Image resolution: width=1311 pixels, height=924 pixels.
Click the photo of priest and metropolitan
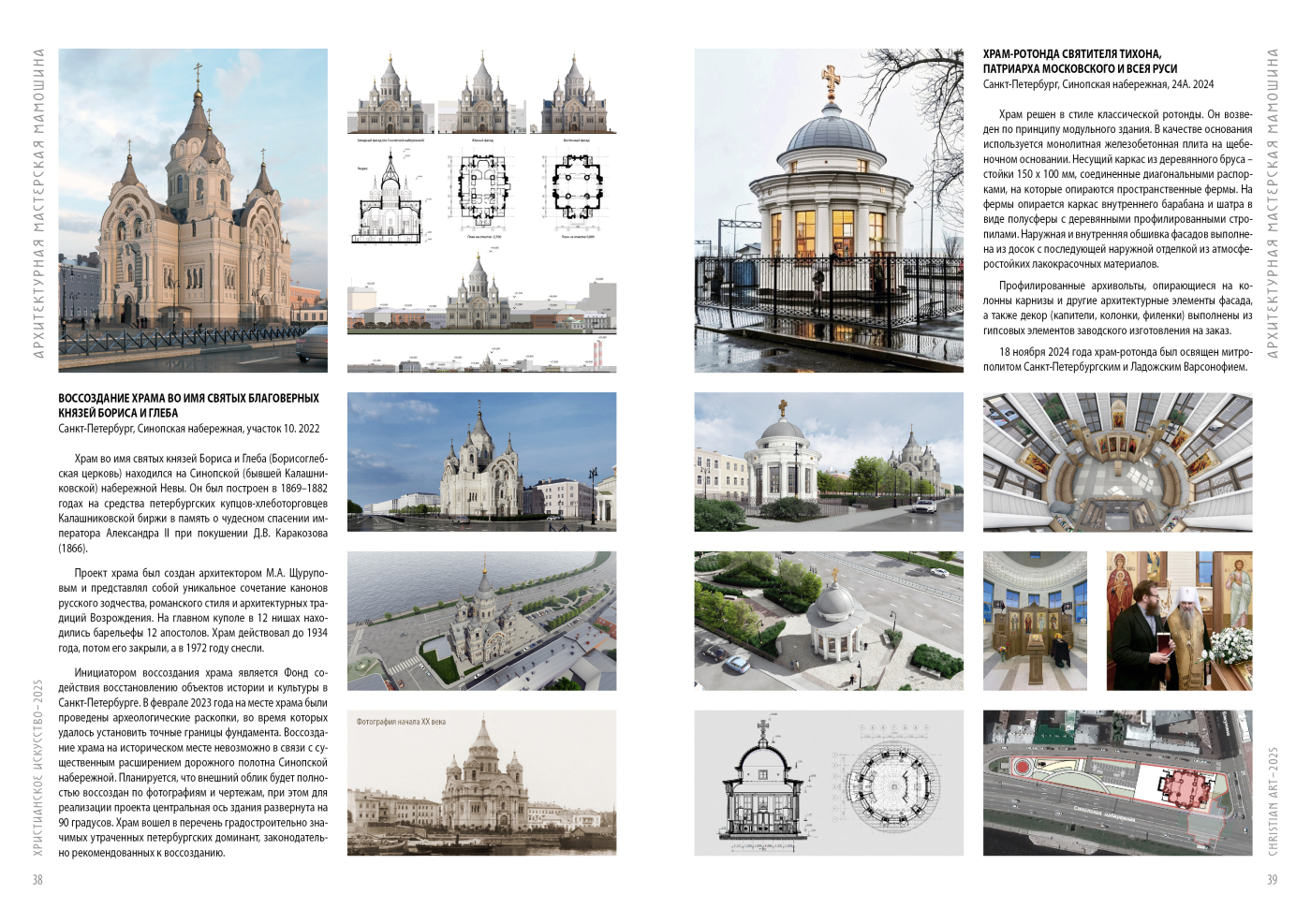tap(1179, 621)
